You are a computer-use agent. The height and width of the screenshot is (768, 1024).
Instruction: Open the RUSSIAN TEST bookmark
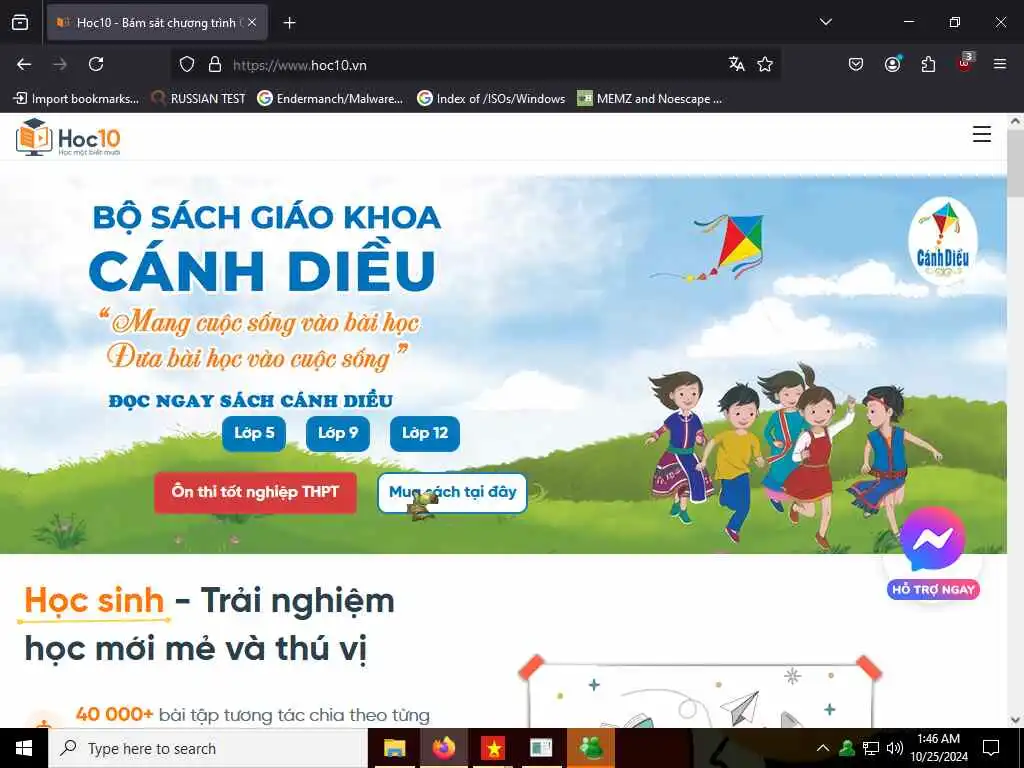pyautogui.click(x=198, y=99)
